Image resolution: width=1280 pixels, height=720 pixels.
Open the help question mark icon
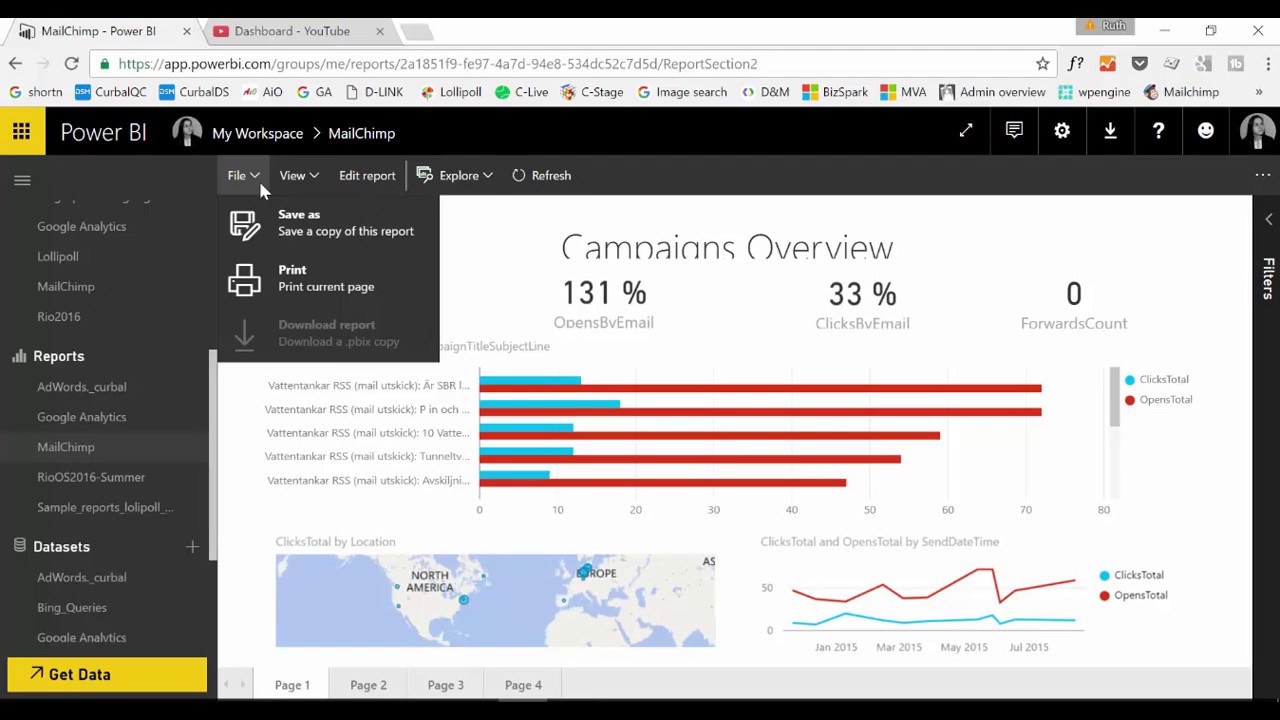click(x=1158, y=131)
